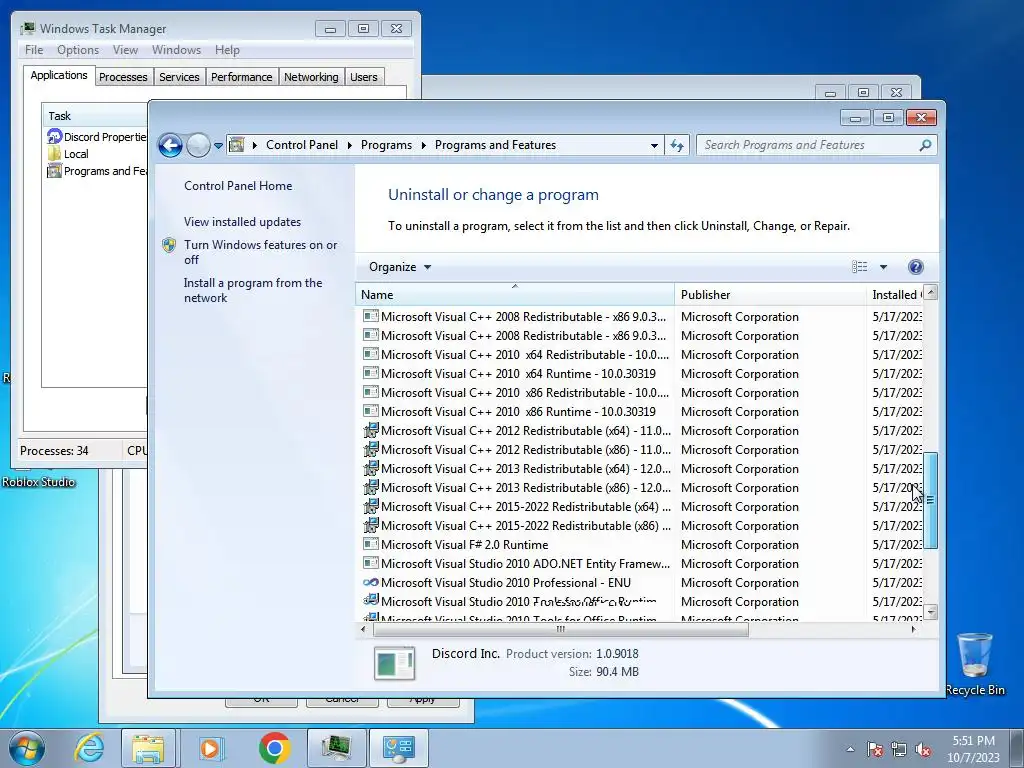Launch Google Chrome from taskbar
1024x768 pixels.
[x=275, y=748]
